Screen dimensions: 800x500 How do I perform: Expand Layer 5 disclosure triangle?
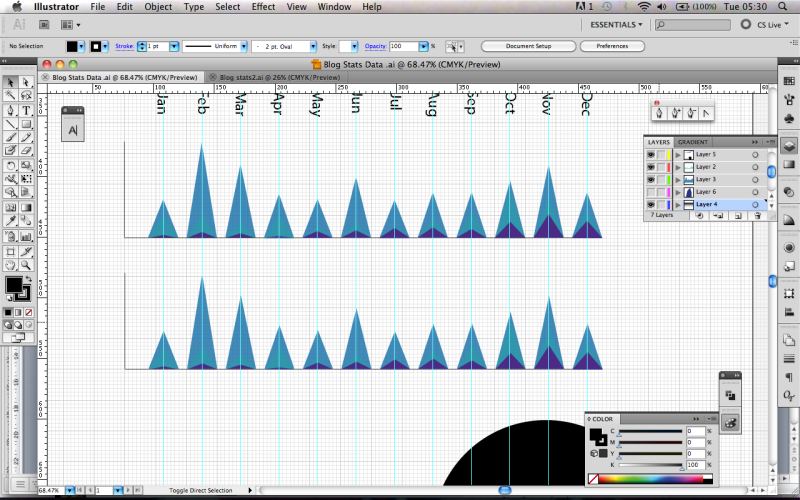pyautogui.click(x=678, y=155)
